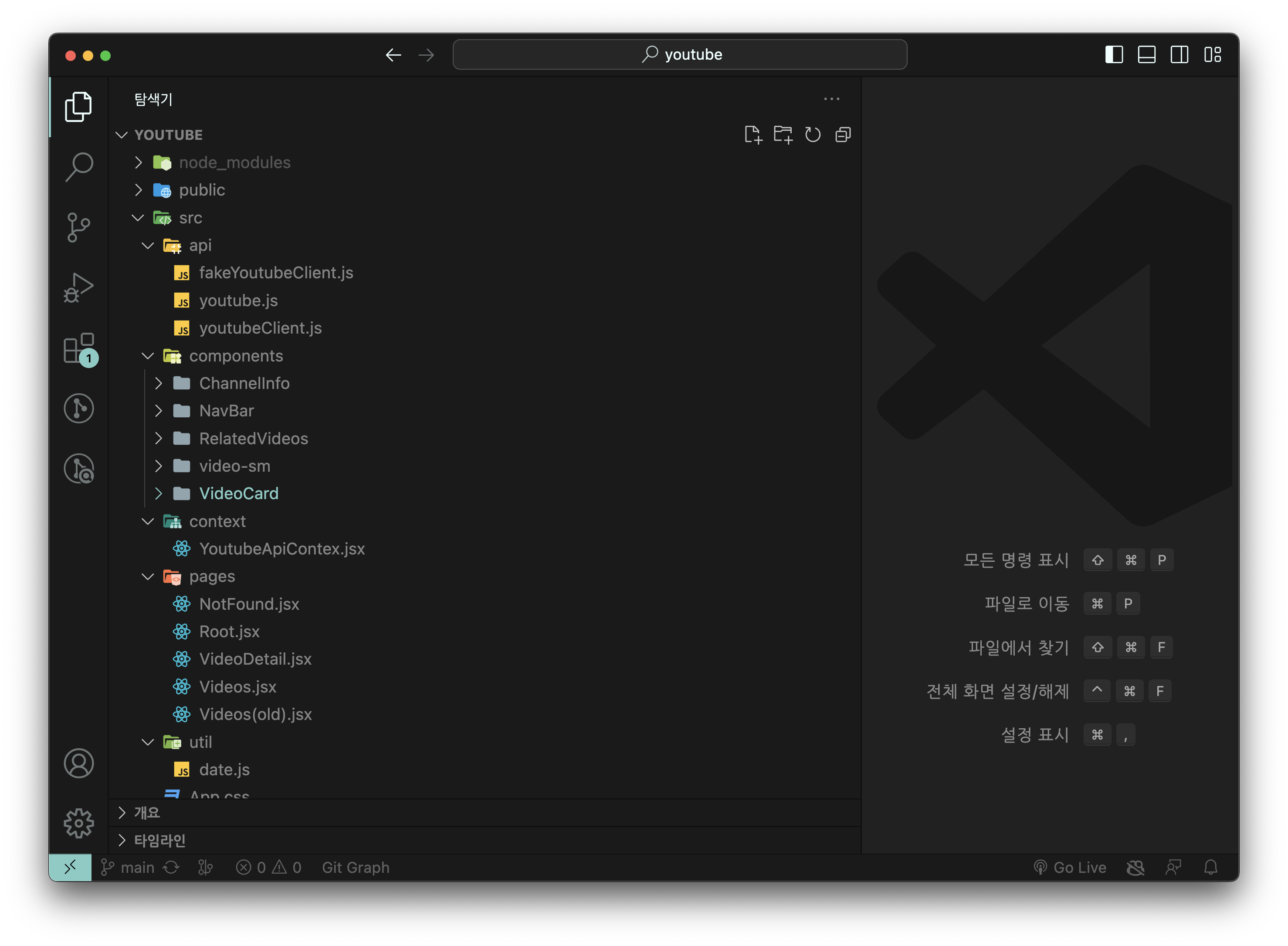Viewport: 1288px width, 946px height.
Task: Click the commit graph status bar icon
Action: (206, 868)
